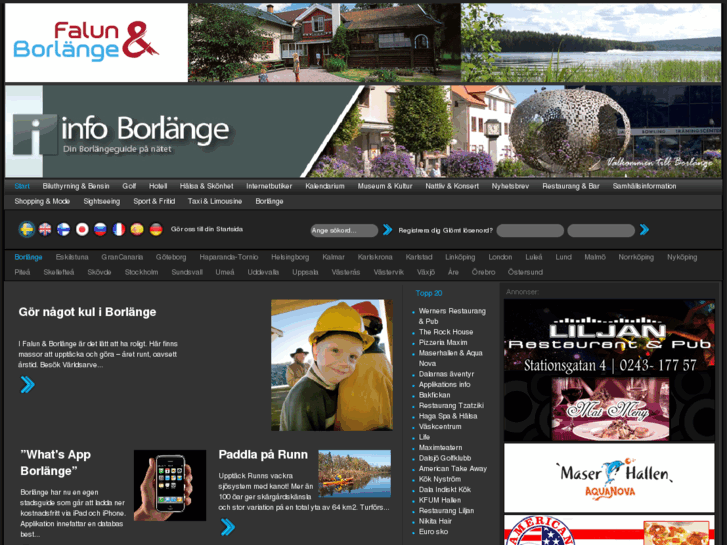Viewport: 727px width, 545px height.
Task: Open the Maser Hallen AquaNova ad
Action: (x=609, y=478)
